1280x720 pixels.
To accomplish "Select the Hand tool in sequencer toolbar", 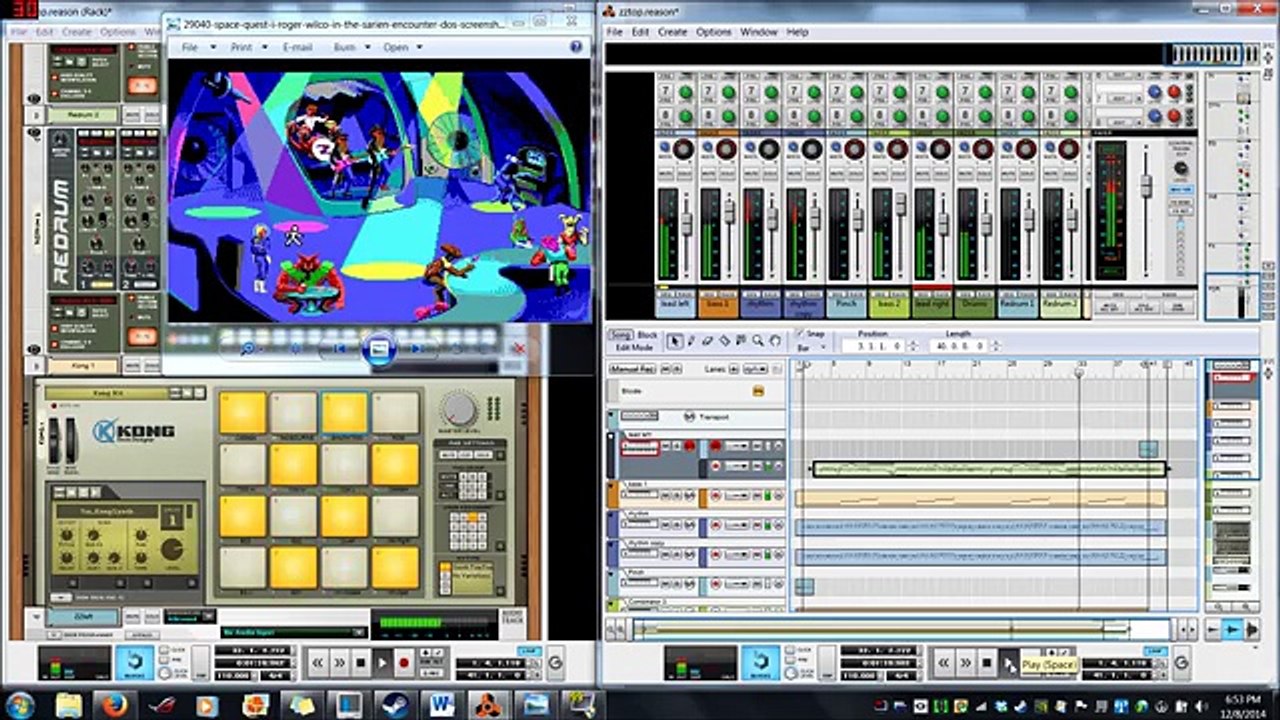I will tap(775, 341).
